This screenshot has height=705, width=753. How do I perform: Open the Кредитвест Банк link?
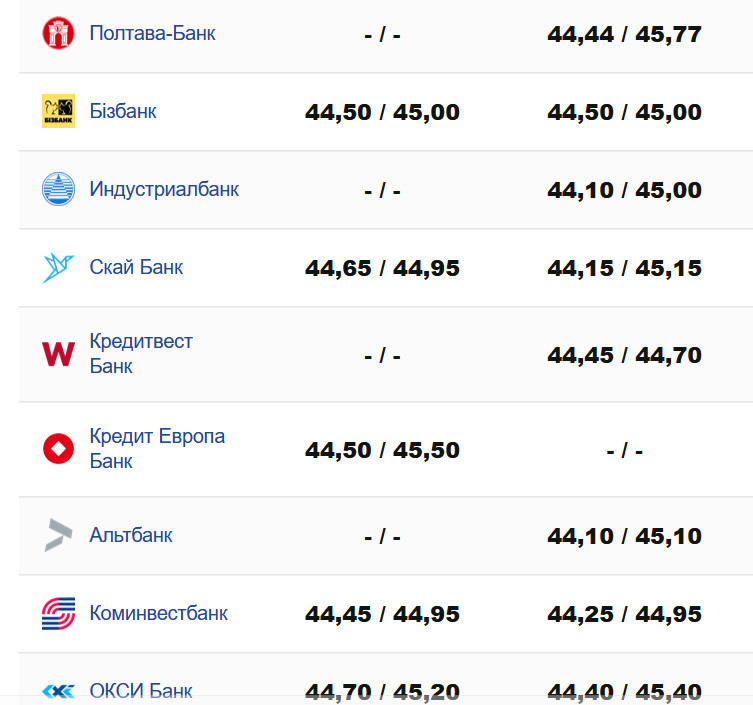(x=141, y=354)
